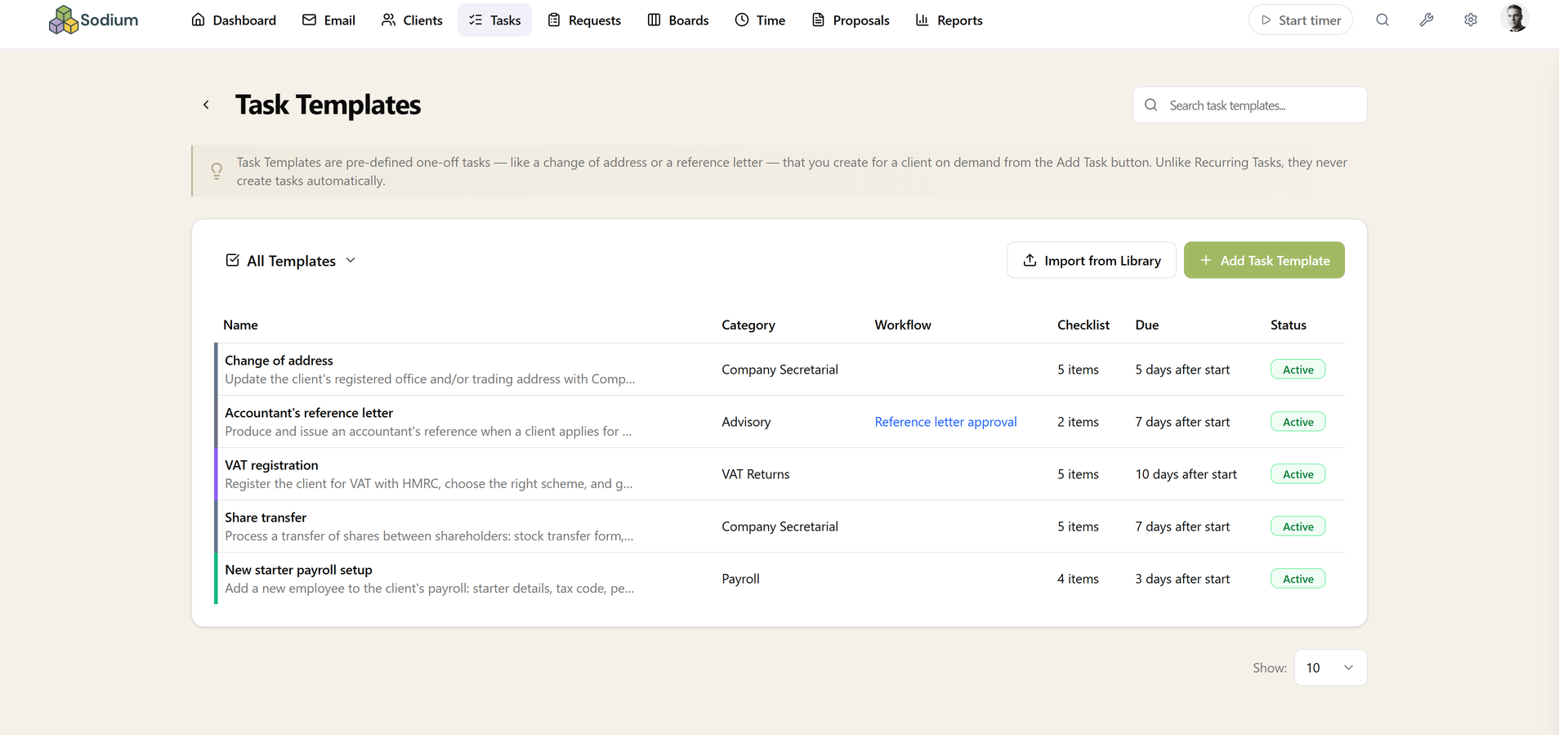Screen dimensions: 1568x735
Task: Click Active badge for Change of address
Action: (x=1298, y=370)
